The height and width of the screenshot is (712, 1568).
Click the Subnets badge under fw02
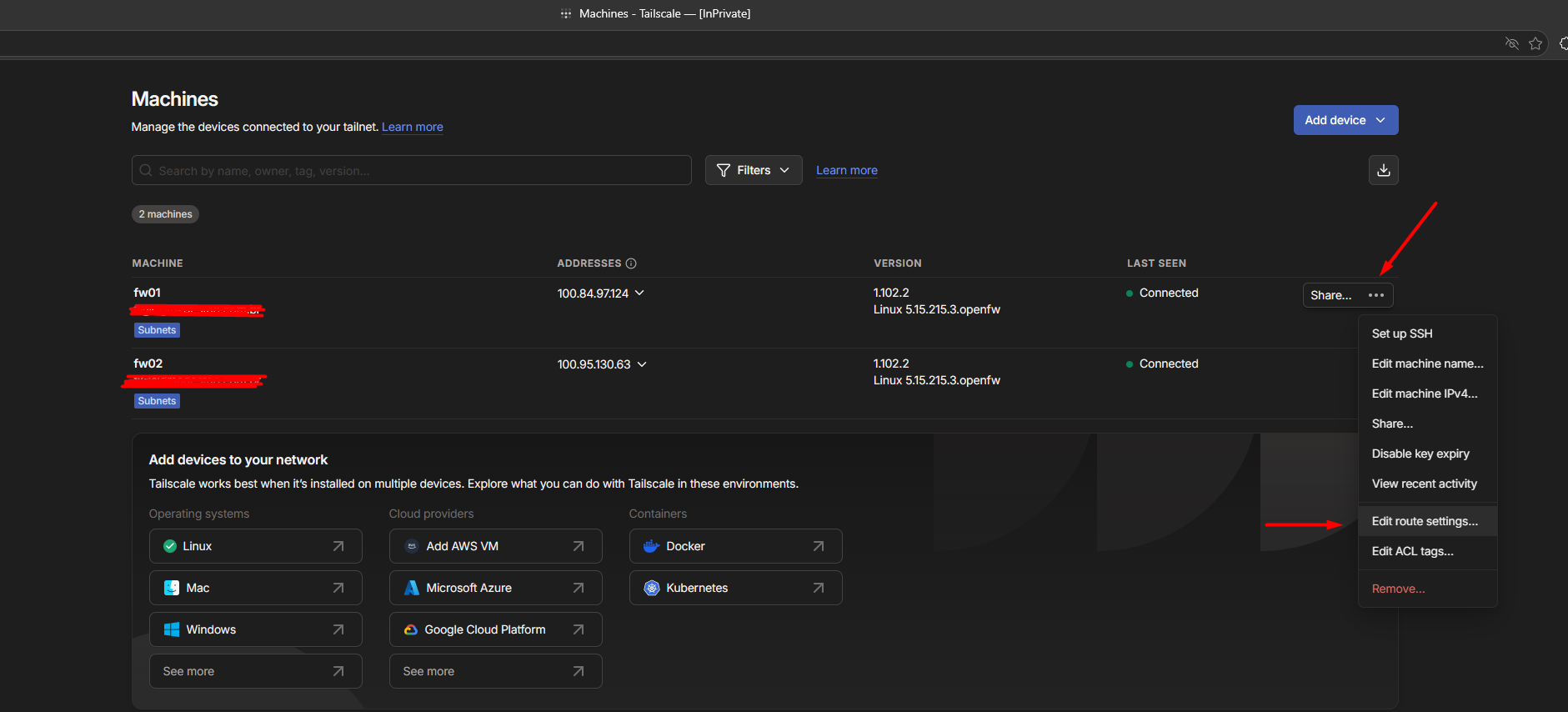[x=158, y=401]
